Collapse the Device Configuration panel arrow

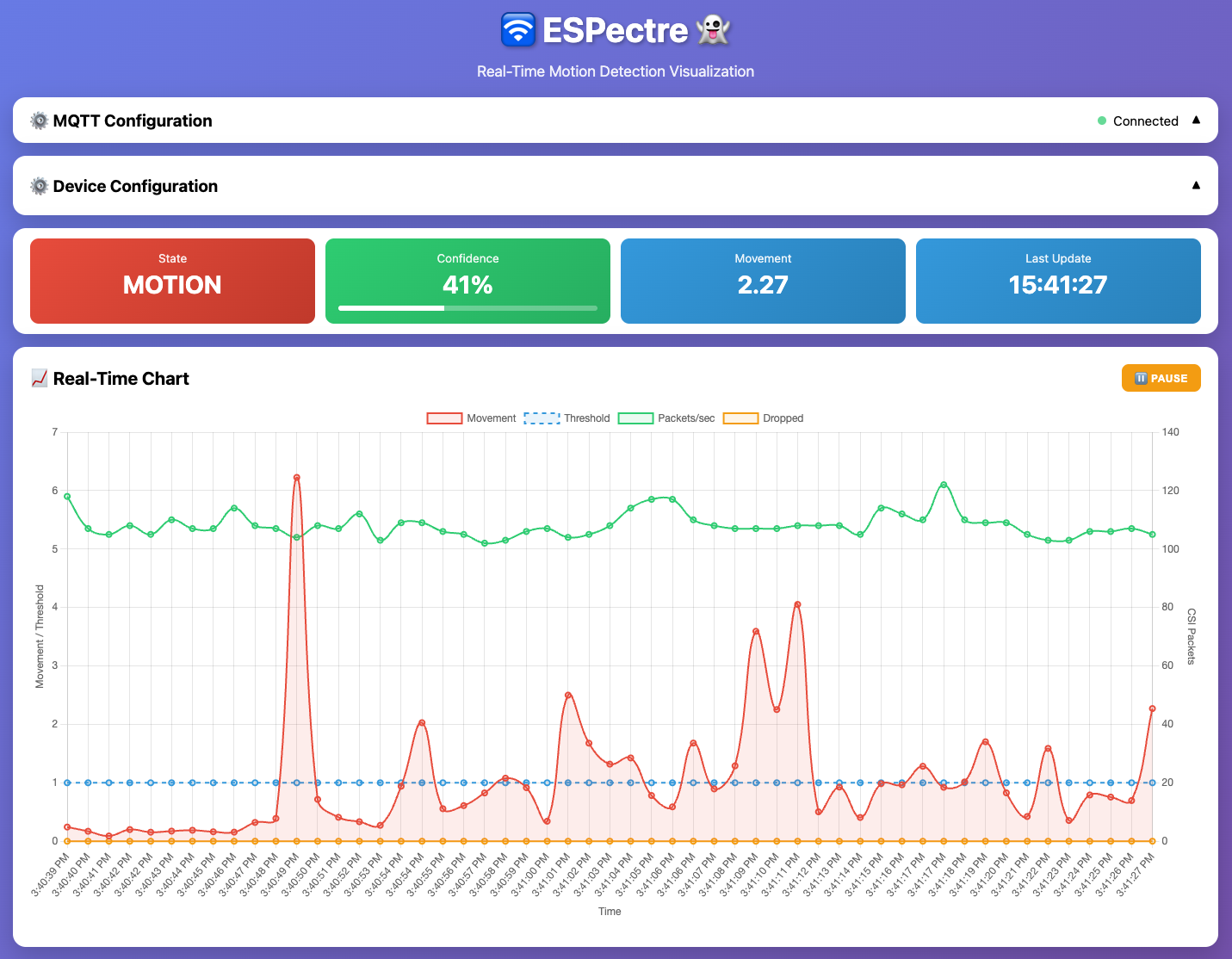pos(1196,184)
